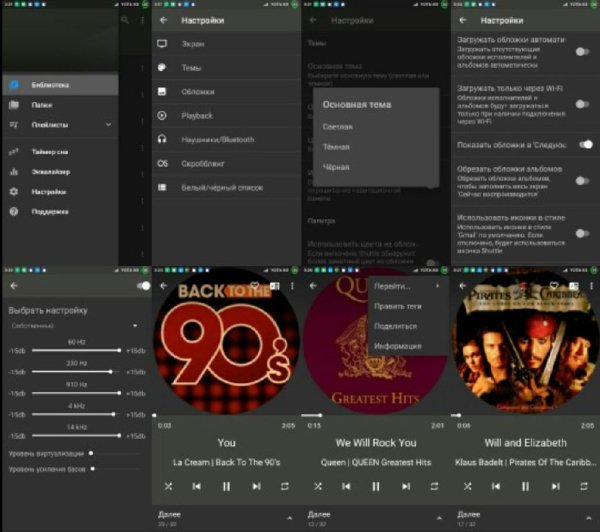Screen dimensions: 600x532
Task: Open overflow menu on You player
Action: (292, 286)
